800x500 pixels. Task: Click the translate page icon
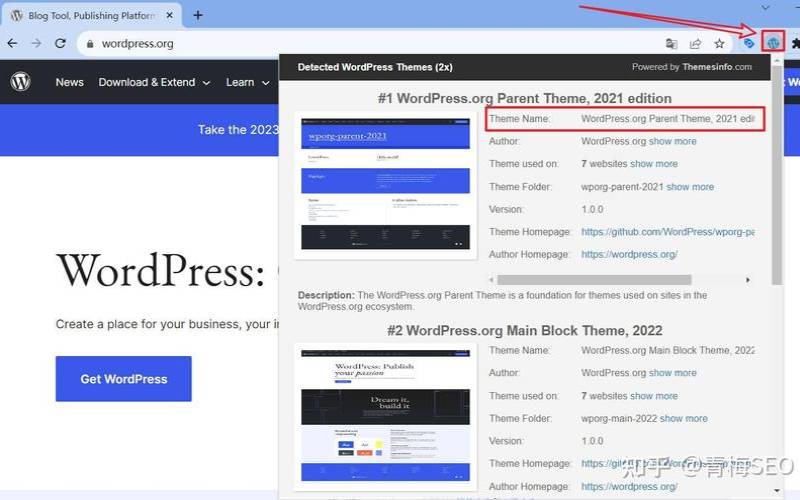671,44
